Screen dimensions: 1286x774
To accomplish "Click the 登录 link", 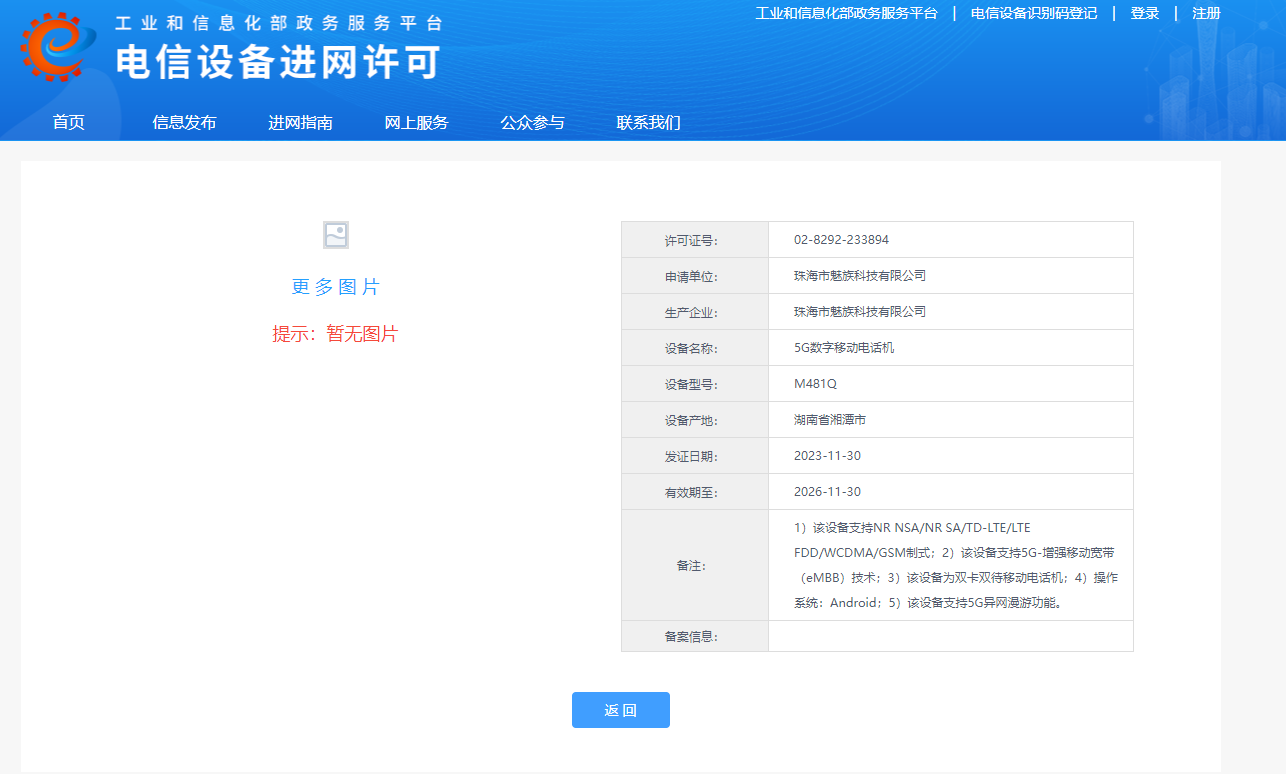I will coord(1144,13).
